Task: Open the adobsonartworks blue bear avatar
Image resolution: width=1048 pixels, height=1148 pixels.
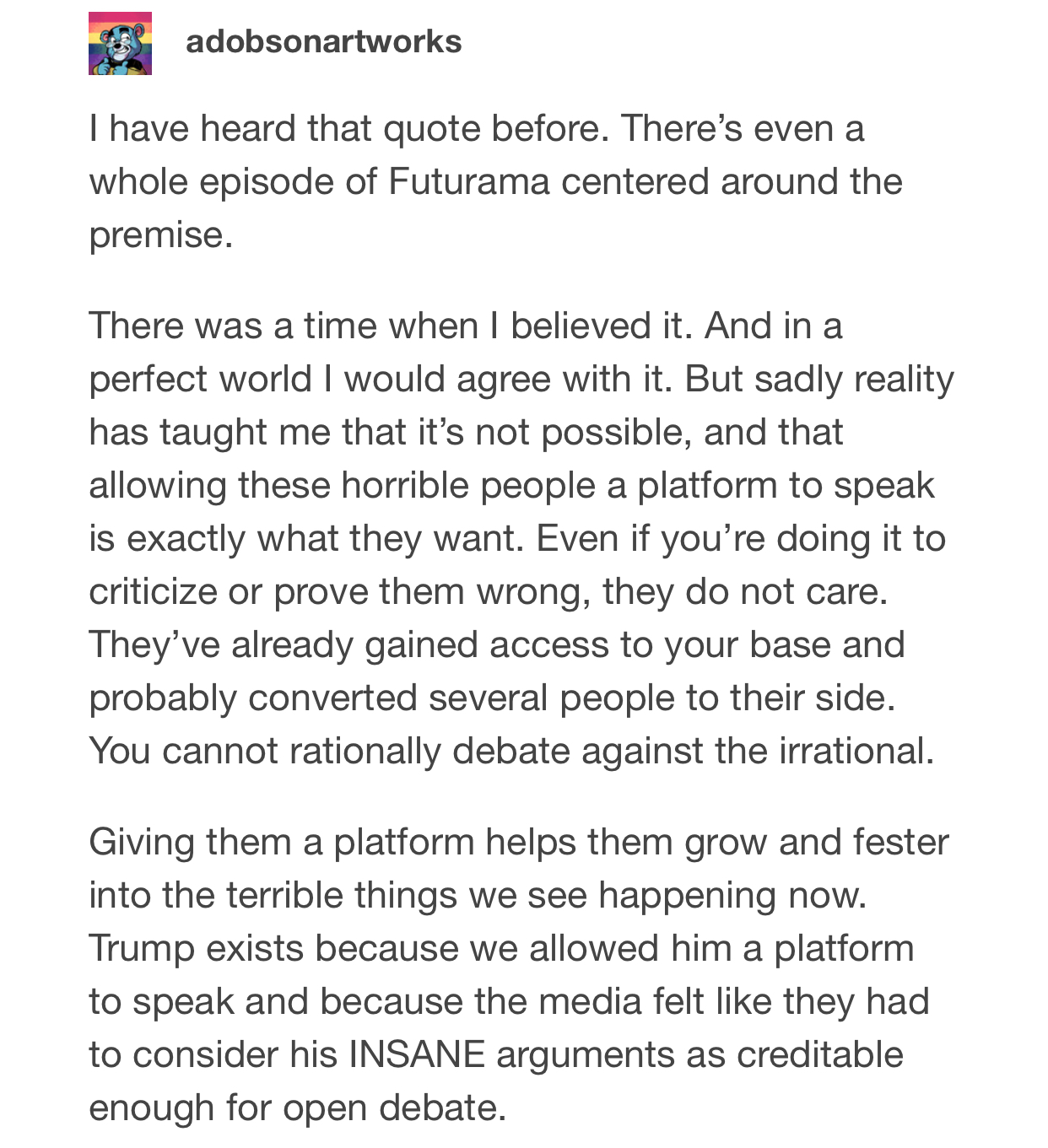Action: point(120,43)
